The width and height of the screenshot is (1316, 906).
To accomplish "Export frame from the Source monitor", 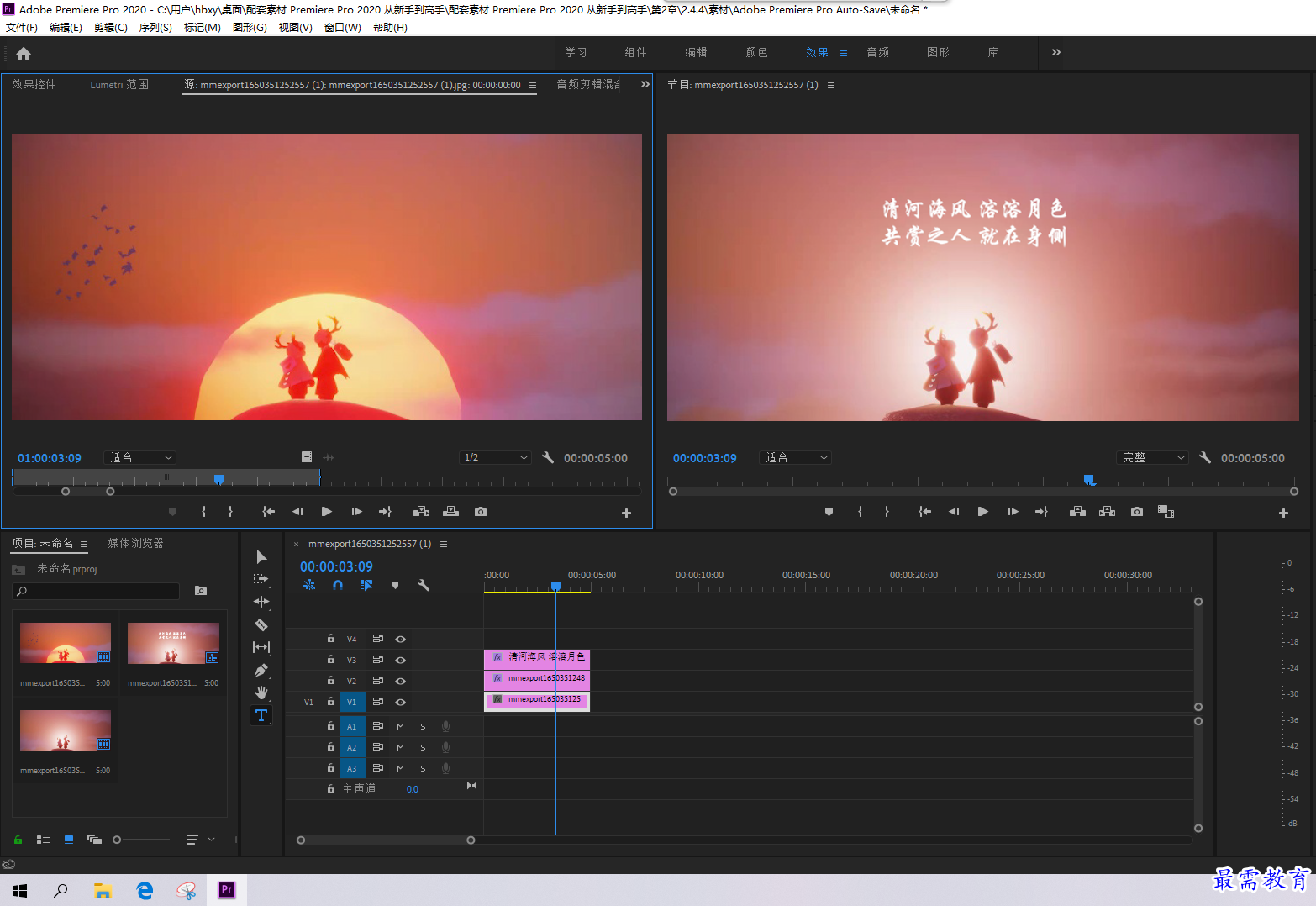I will 481,512.
